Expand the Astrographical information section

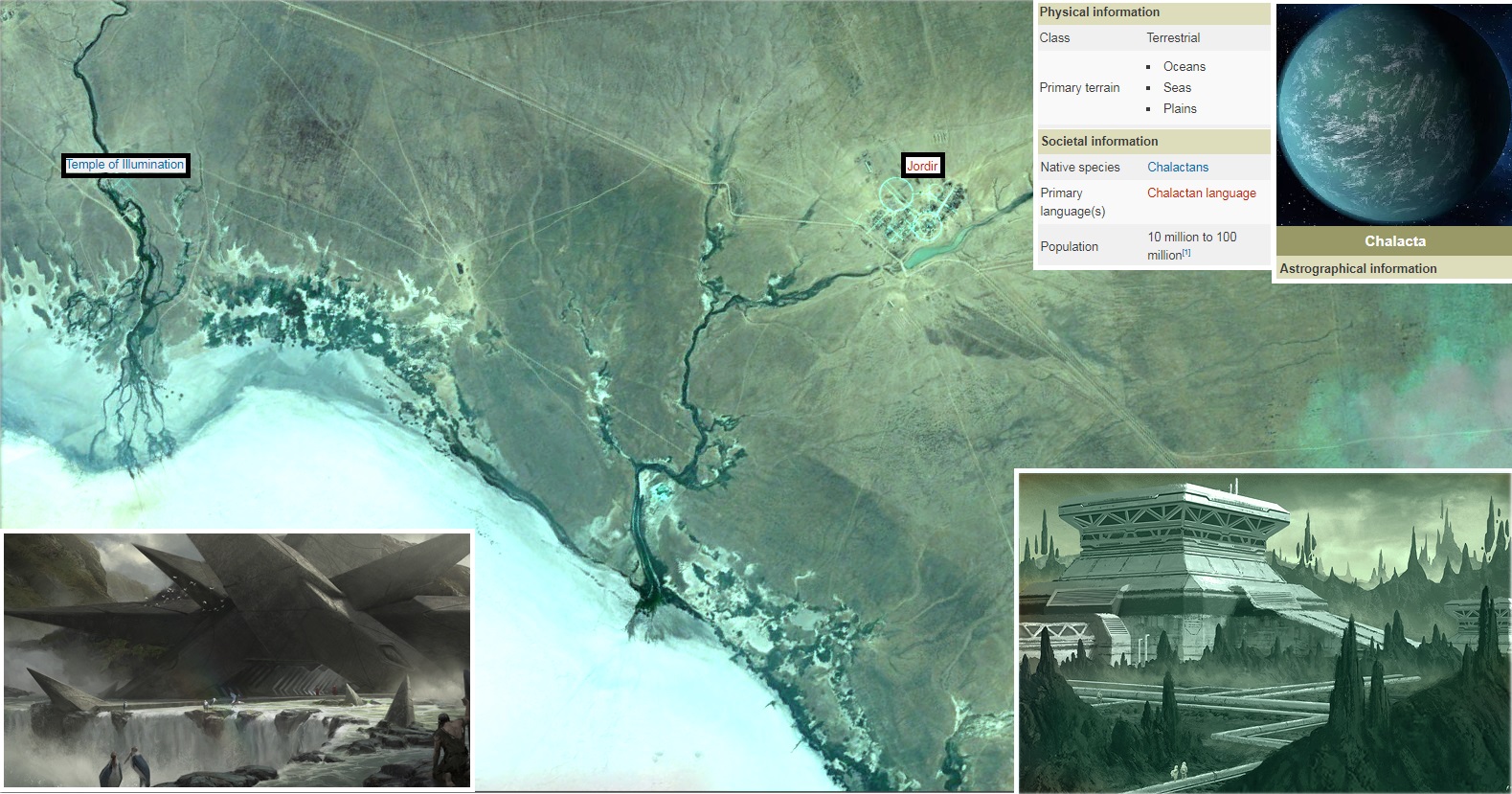click(x=1357, y=269)
